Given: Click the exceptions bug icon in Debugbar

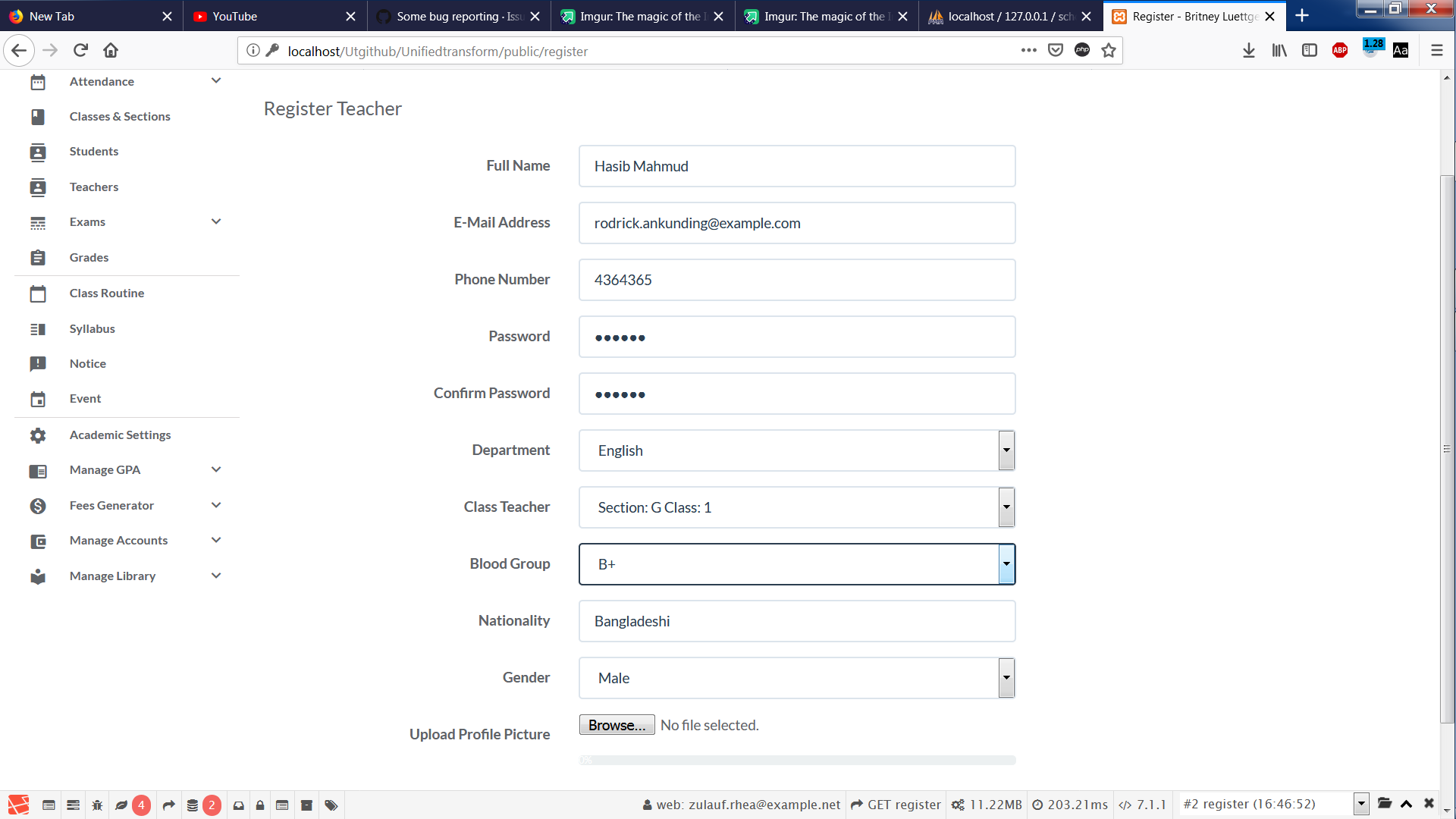Looking at the screenshot, I should point(97,805).
